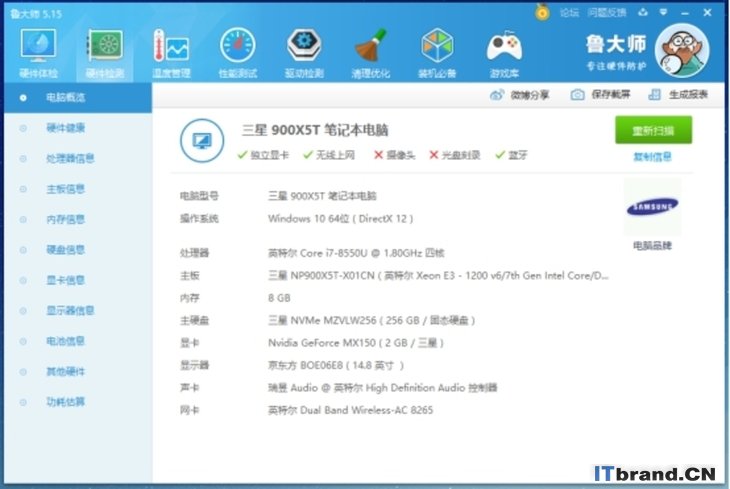Click the Core i7-8550U processor value
The height and width of the screenshot is (489, 730).
point(356,253)
